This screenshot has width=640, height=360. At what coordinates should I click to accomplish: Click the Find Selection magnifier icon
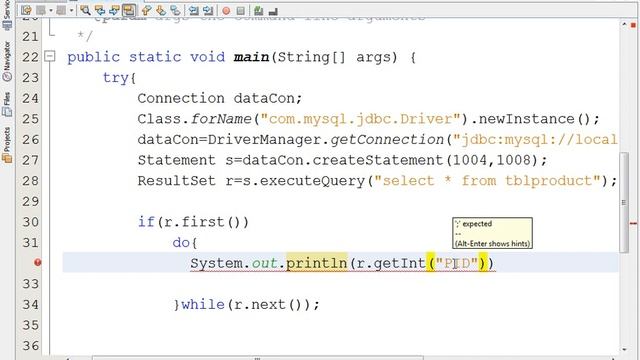85,10
